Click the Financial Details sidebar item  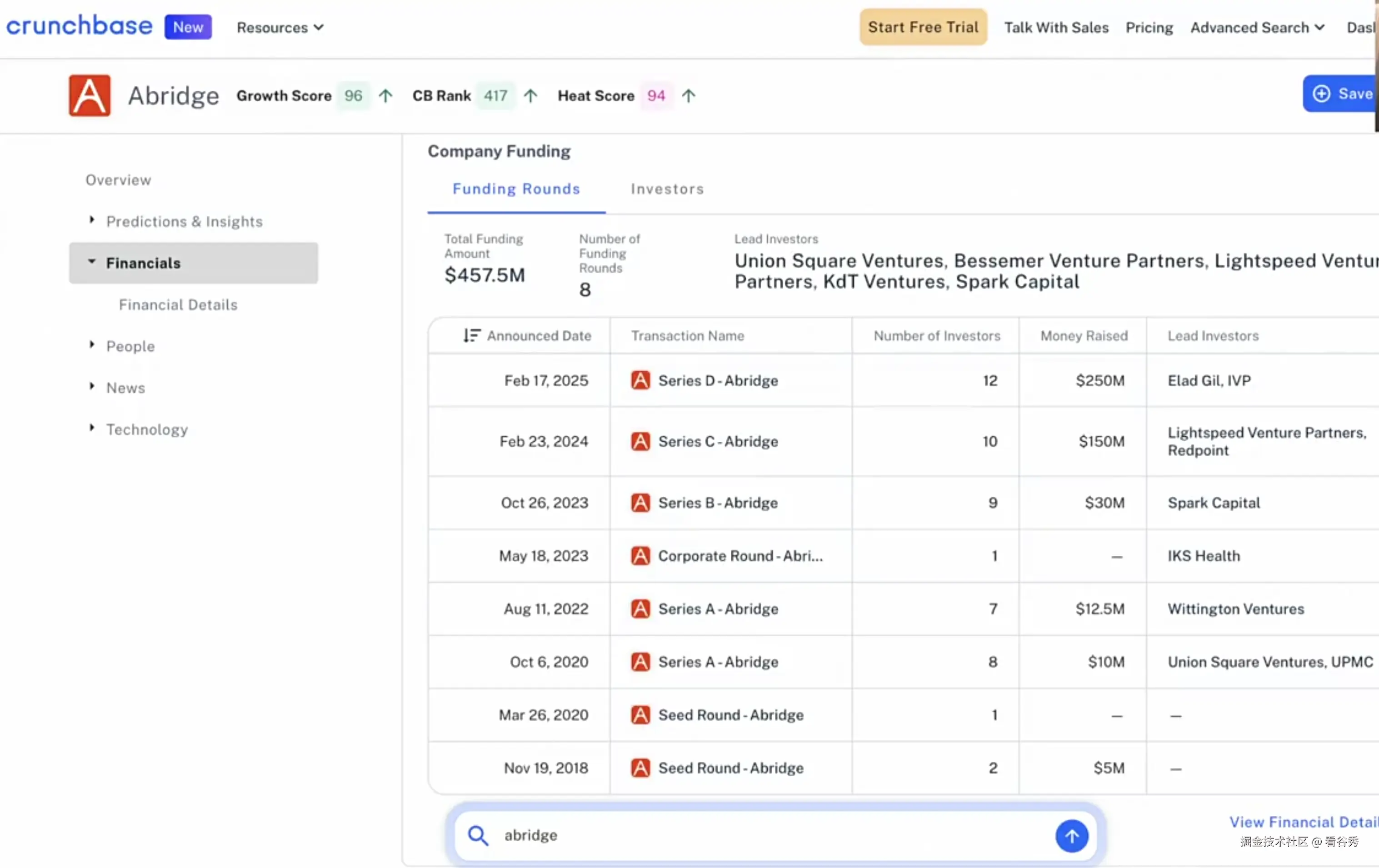(x=178, y=304)
